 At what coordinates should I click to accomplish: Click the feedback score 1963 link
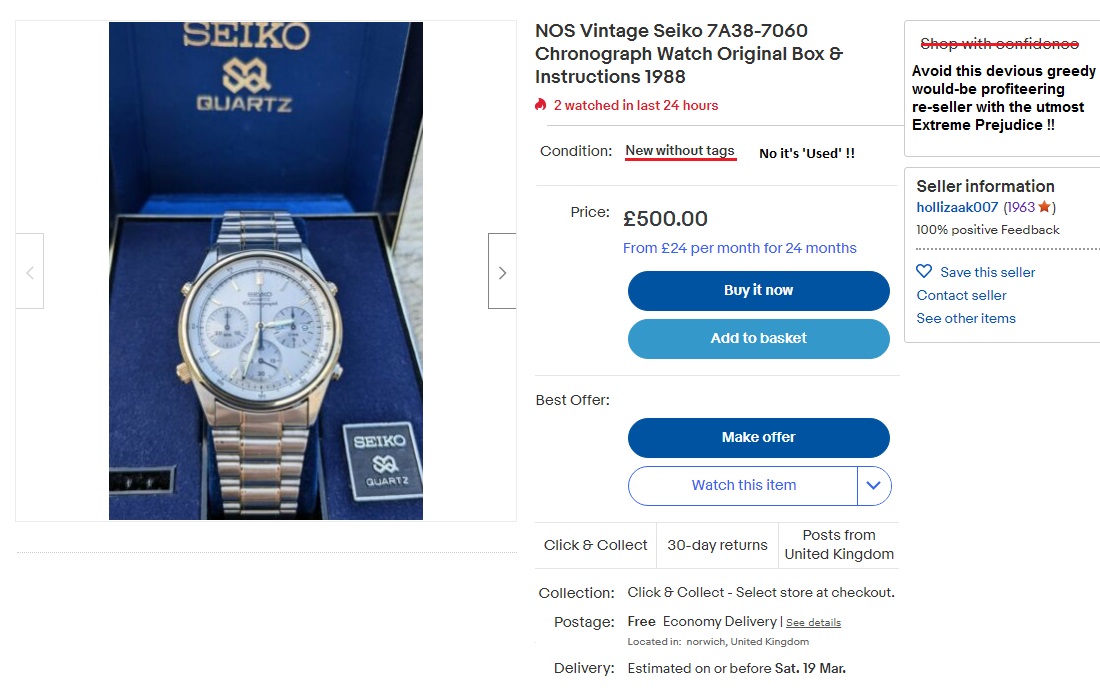click(x=1021, y=207)
